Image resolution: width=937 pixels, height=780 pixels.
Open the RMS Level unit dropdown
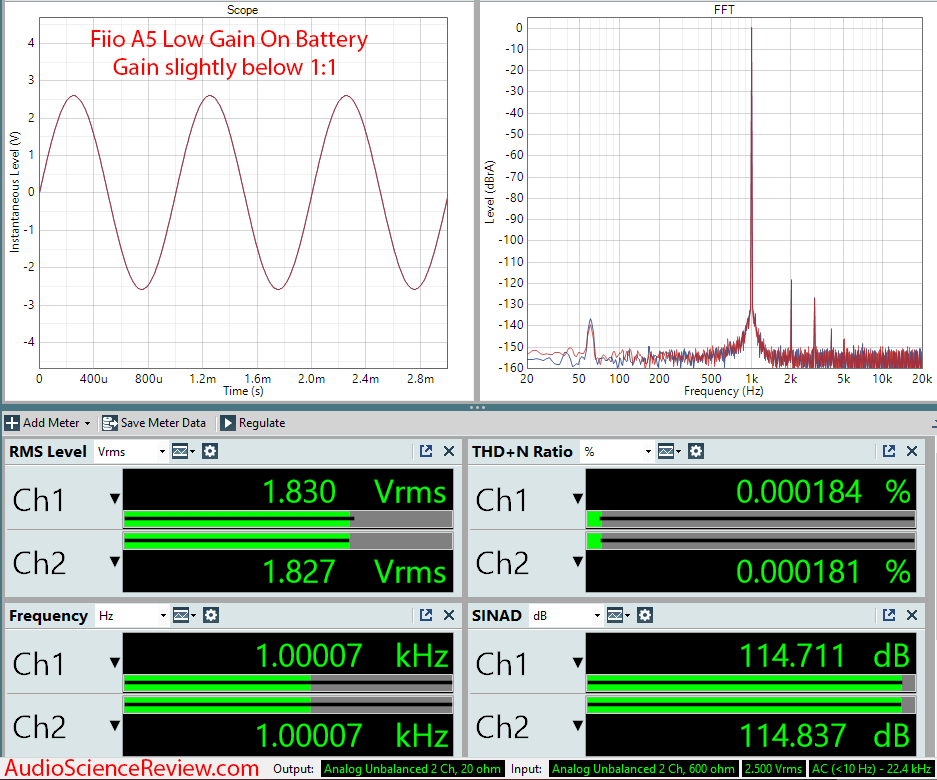pyautogui.click(x=131, y=452)
